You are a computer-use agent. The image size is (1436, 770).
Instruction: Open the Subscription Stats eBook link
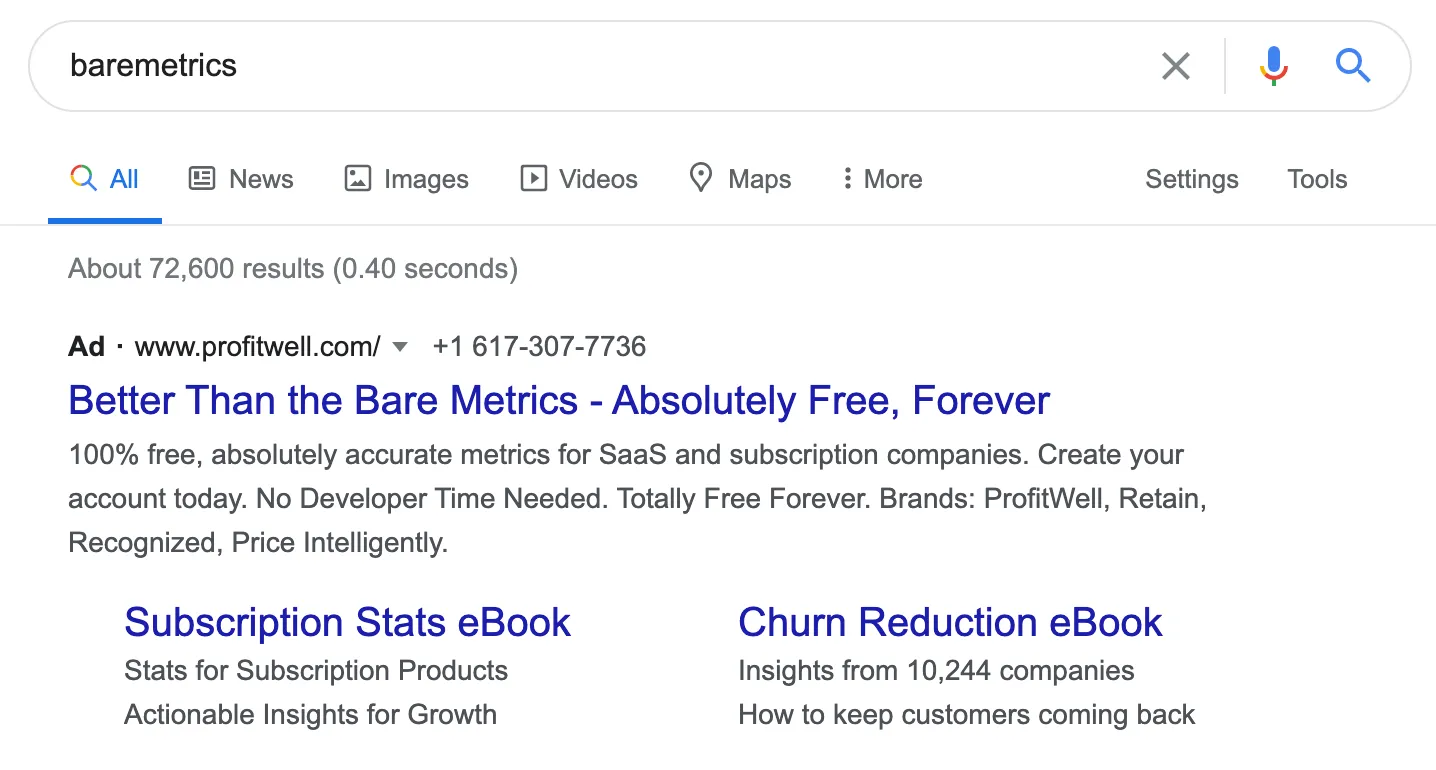point(347,622)
